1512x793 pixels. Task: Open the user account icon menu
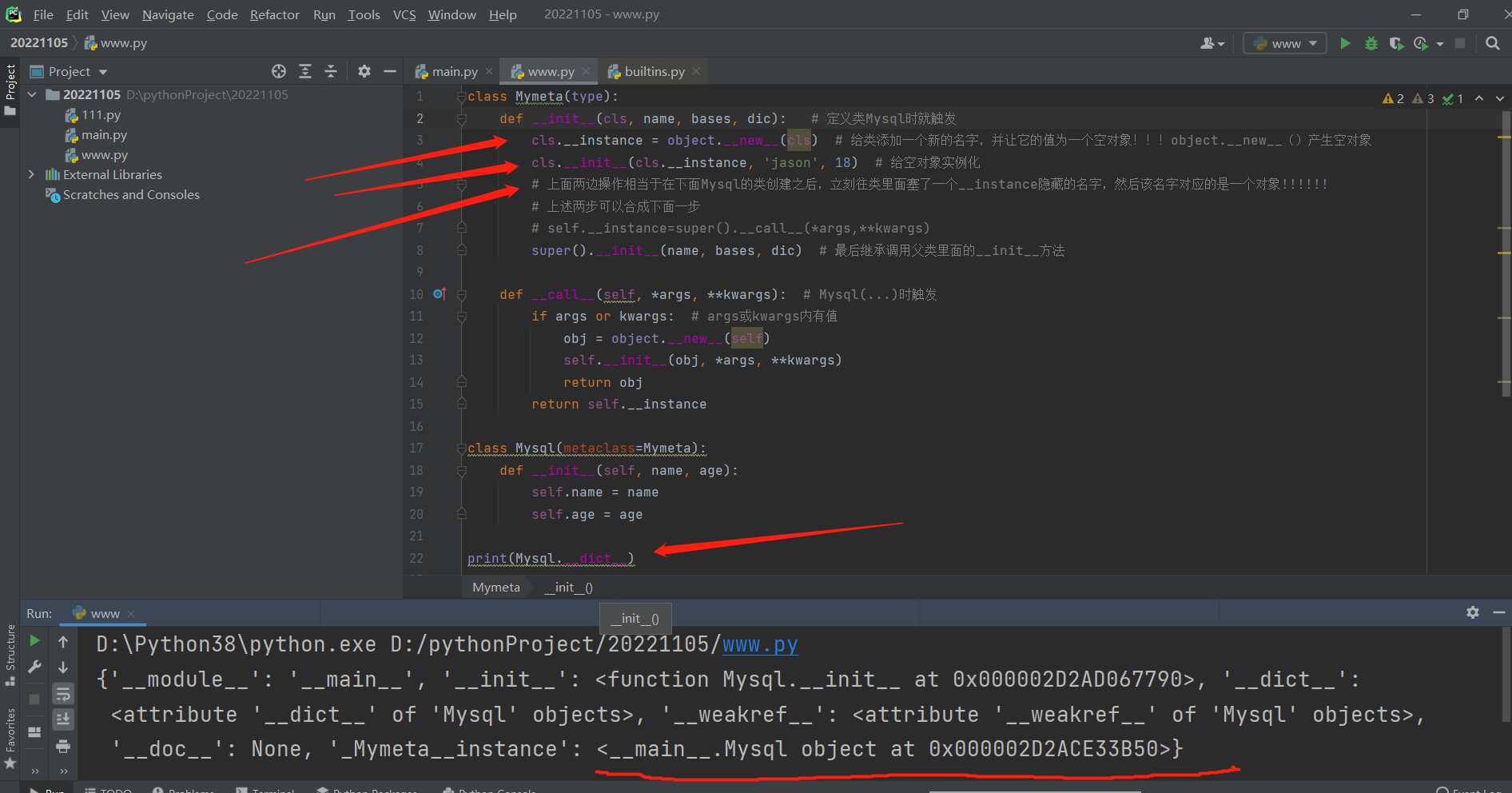(x=1212, y=43)
